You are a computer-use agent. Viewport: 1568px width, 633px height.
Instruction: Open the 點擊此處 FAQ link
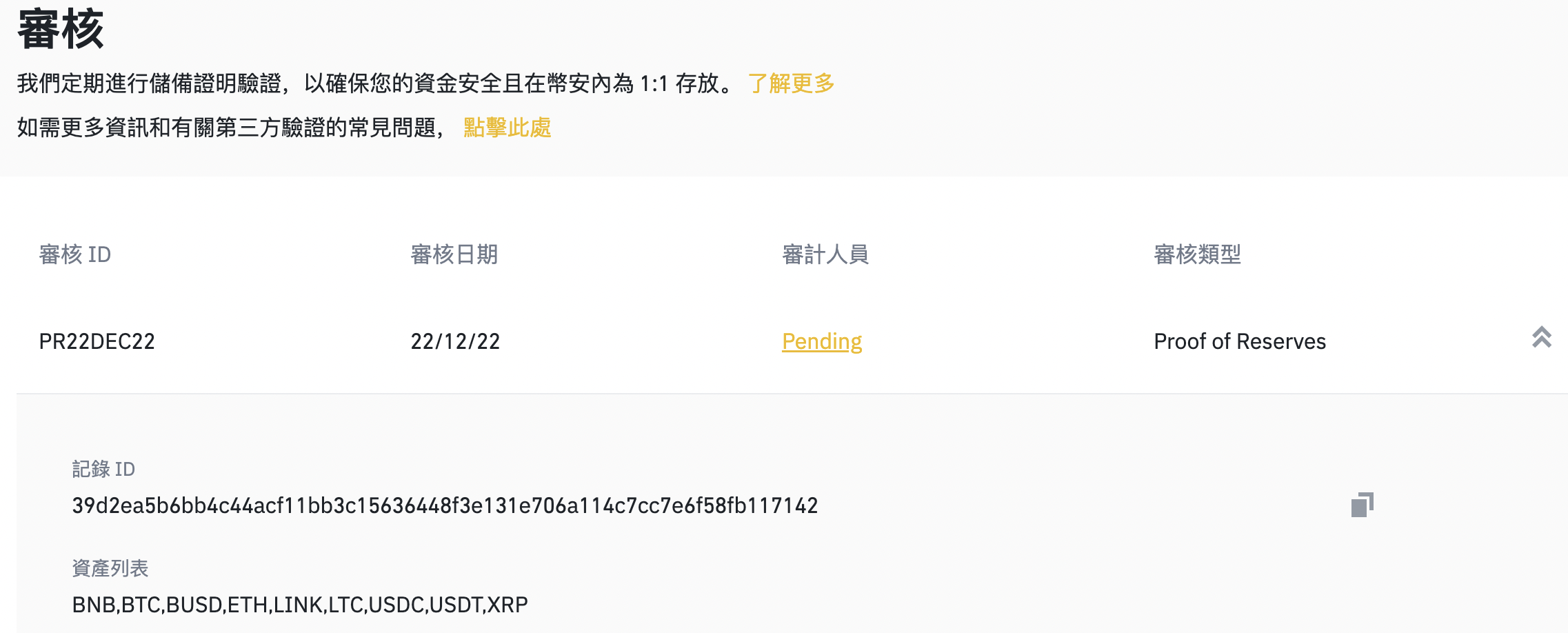[507, 129]
